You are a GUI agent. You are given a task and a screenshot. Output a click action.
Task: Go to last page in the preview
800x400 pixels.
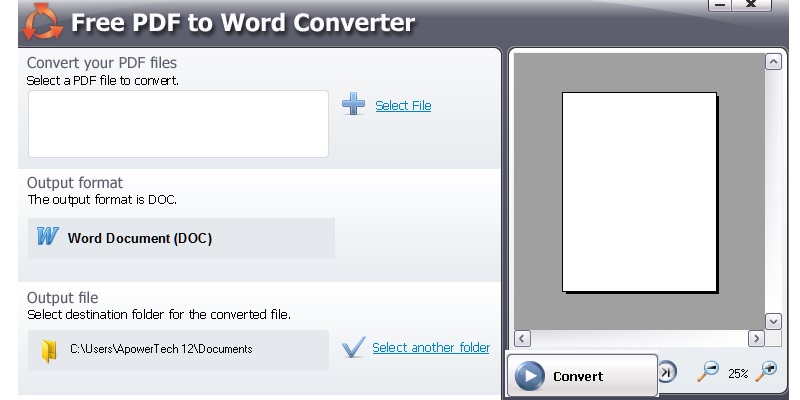667,372
